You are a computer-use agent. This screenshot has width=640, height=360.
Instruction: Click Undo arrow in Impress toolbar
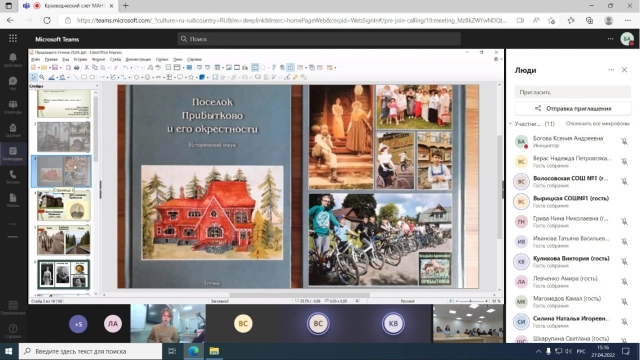point(126,68)
